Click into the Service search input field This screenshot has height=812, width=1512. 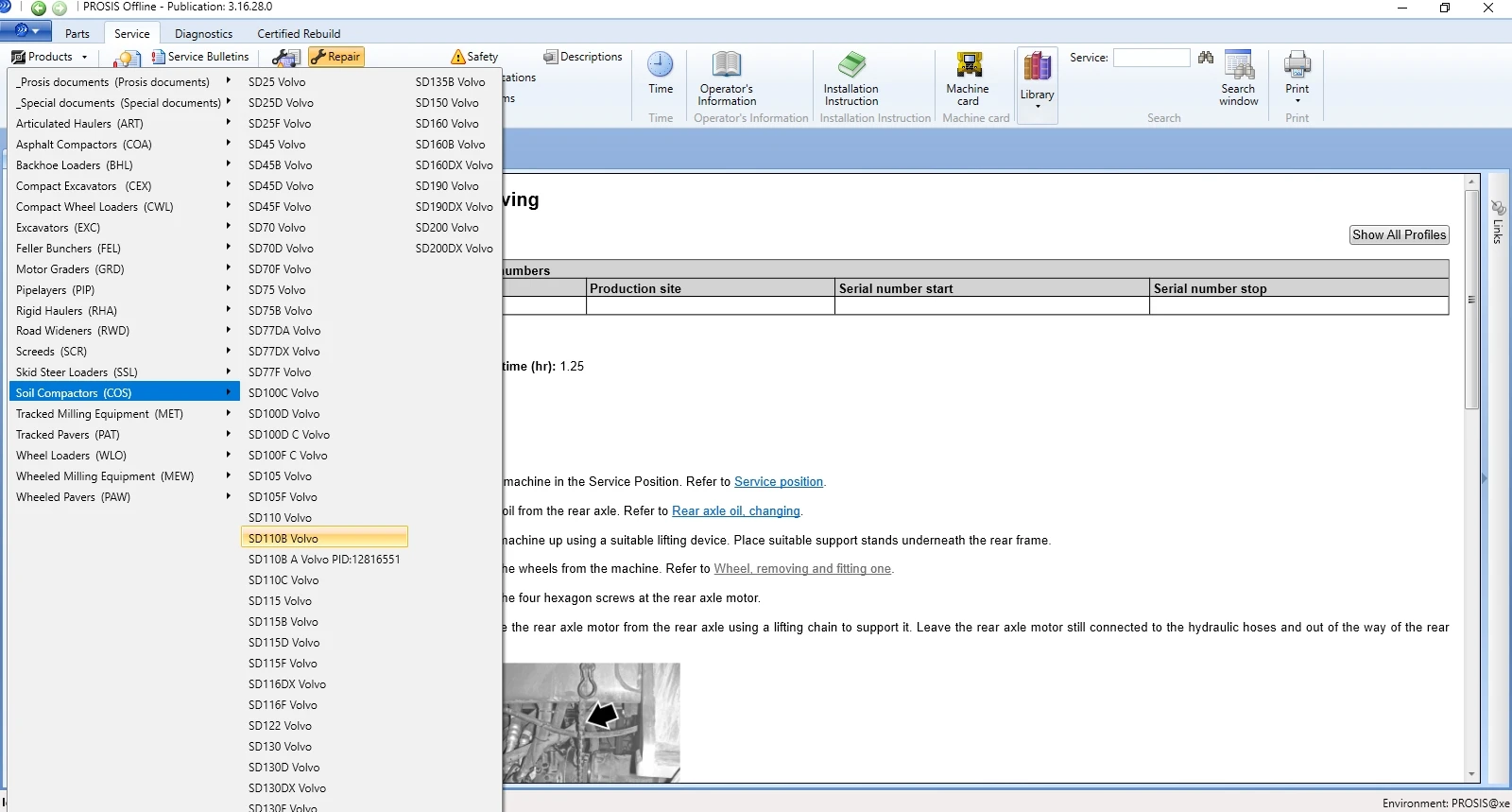(1151, 58)
